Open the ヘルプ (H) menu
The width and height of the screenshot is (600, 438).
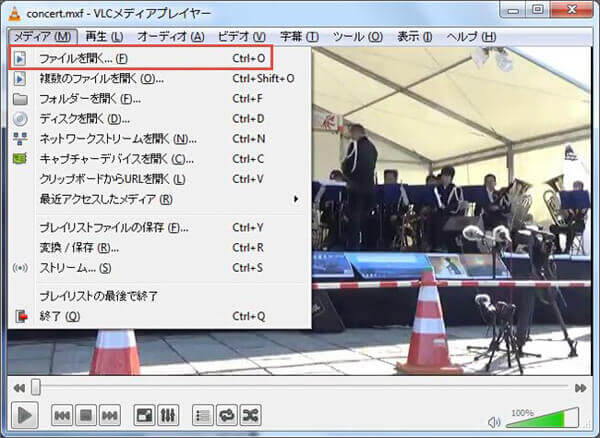pos(471,37)
